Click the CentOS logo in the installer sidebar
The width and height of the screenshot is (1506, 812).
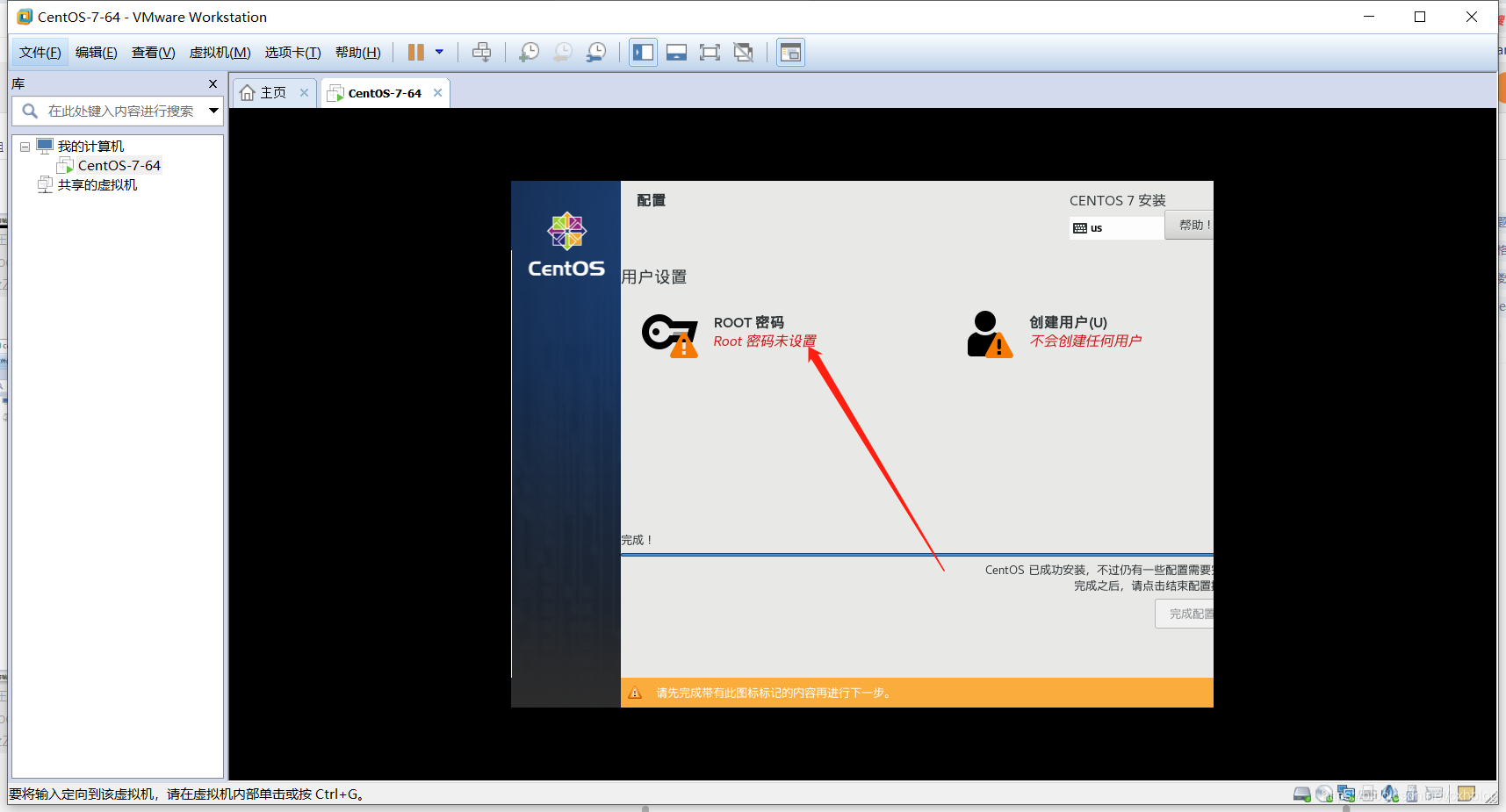pyautogui.click(x=566, y=245)
